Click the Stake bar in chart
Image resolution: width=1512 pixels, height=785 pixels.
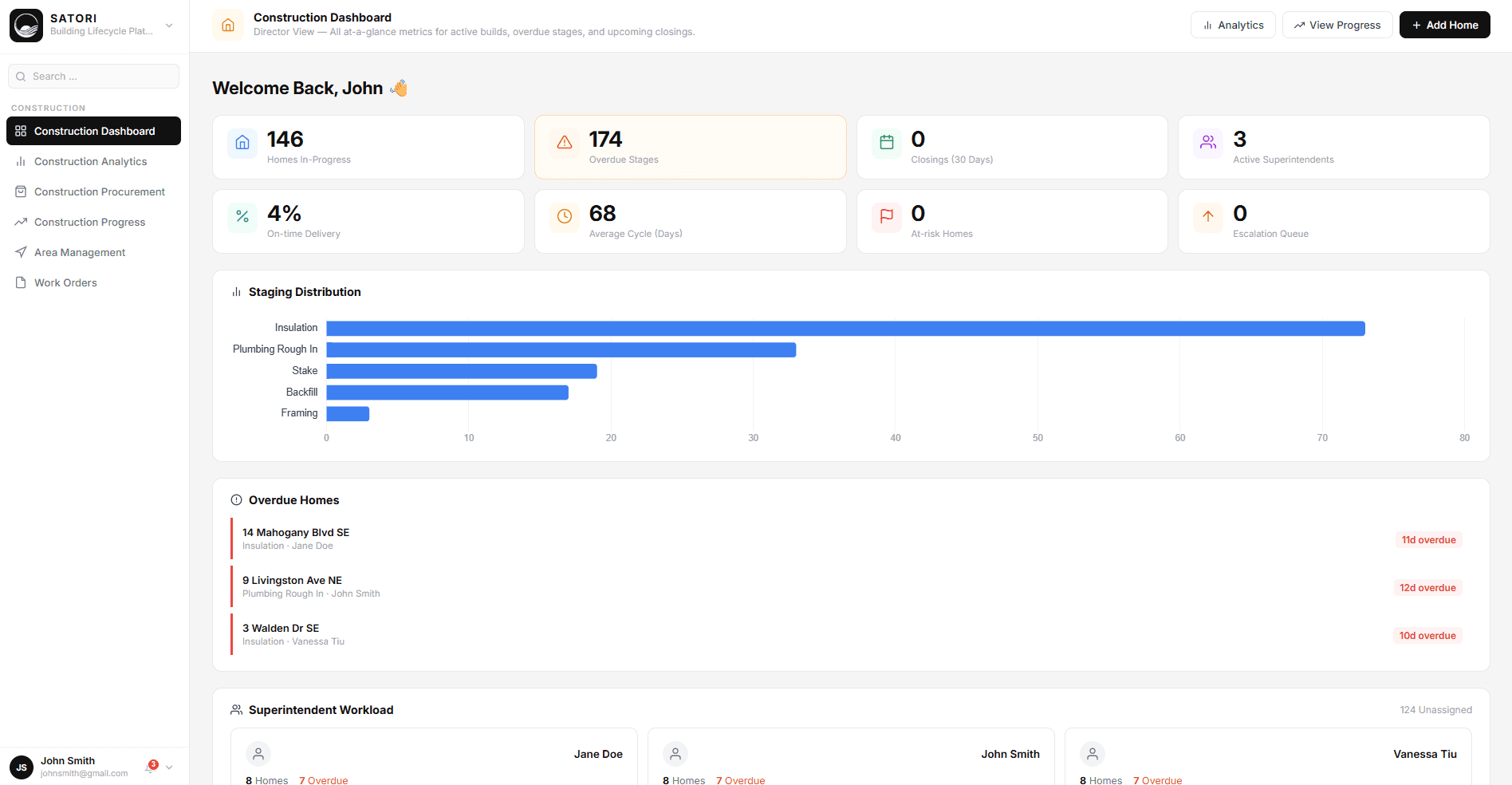coord(462,371)
